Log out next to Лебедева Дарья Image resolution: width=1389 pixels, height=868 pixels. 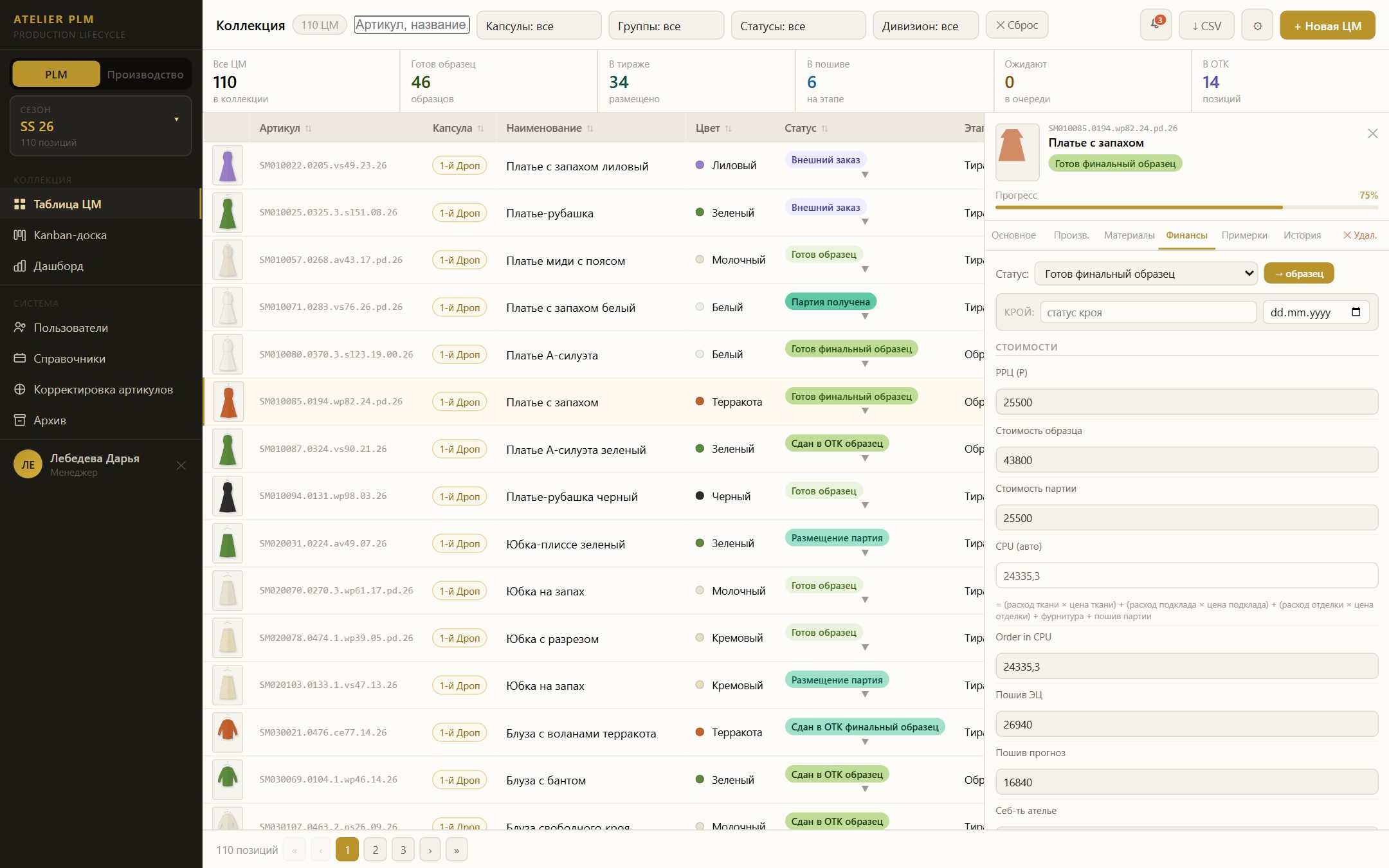[x=181, y=466]
